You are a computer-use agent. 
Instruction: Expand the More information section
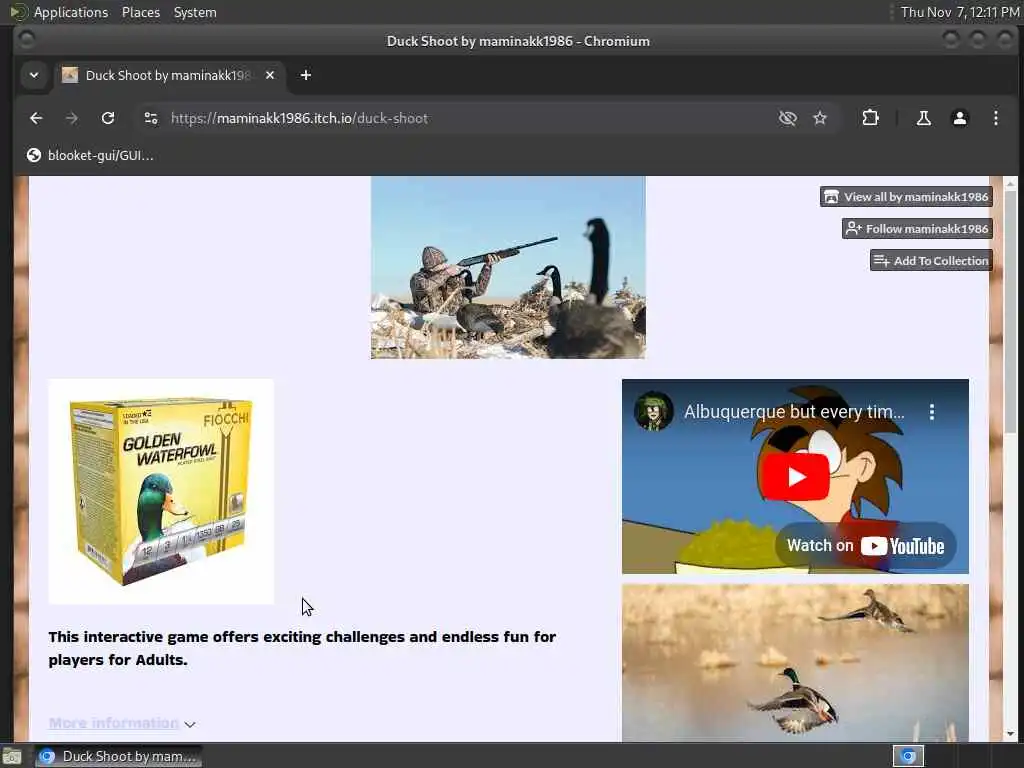click(x=121, y=723)
